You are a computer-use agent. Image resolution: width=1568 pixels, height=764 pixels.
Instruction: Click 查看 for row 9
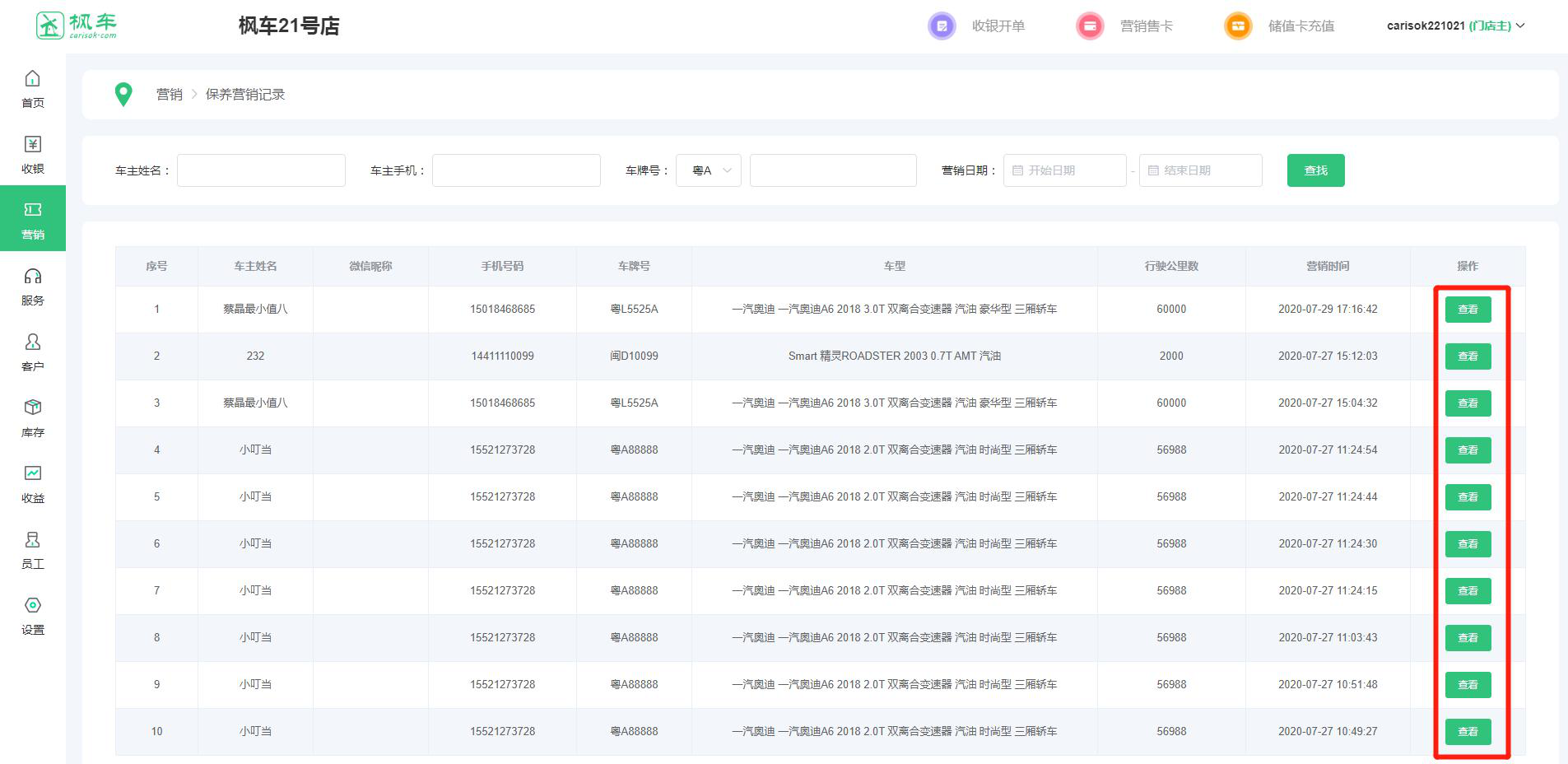click(1468, 685)
